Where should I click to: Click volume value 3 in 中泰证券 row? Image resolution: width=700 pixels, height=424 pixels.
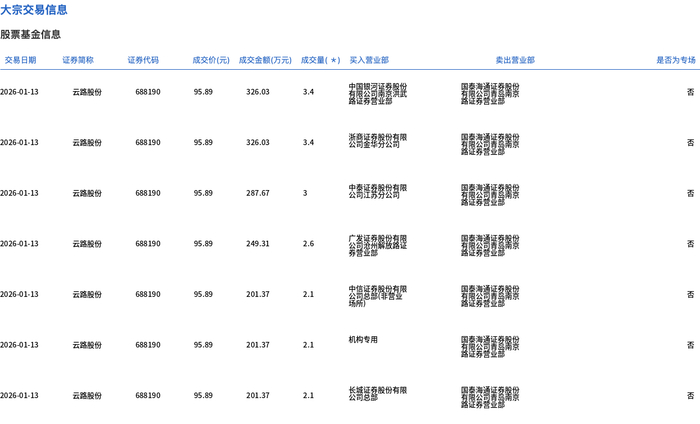tap(305, 193)
